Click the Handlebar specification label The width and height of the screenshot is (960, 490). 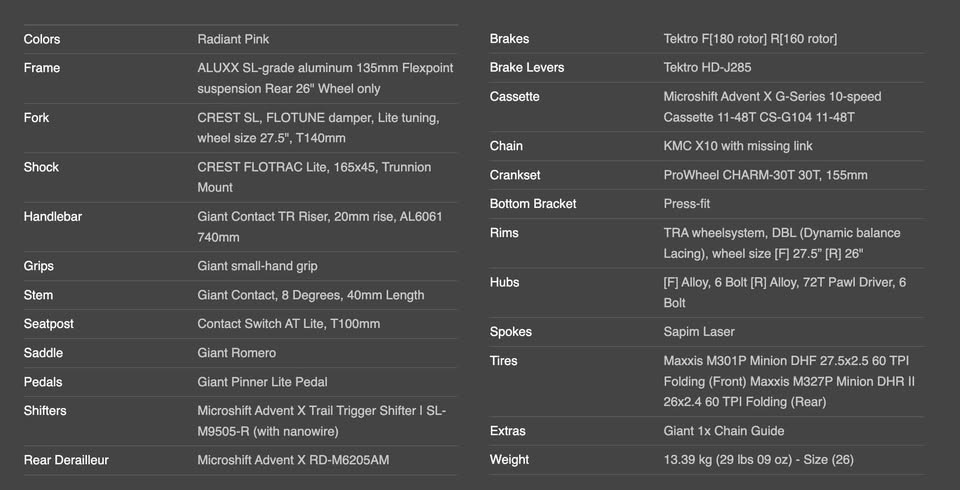click(x=55, y=216)
